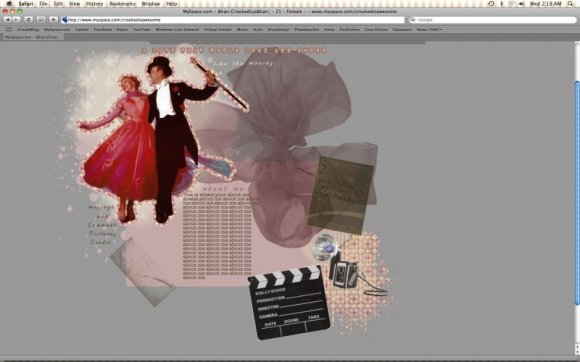Open the Safari menu

pyautogui.click(x=26, y=4)
